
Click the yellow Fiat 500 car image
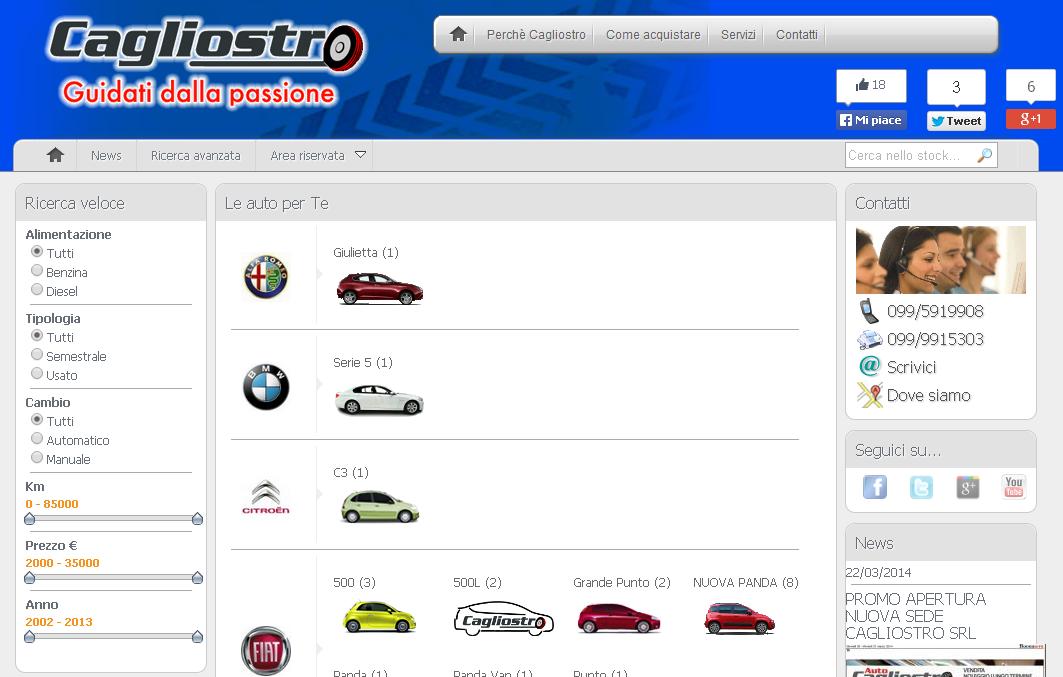[x=380, y=617]
